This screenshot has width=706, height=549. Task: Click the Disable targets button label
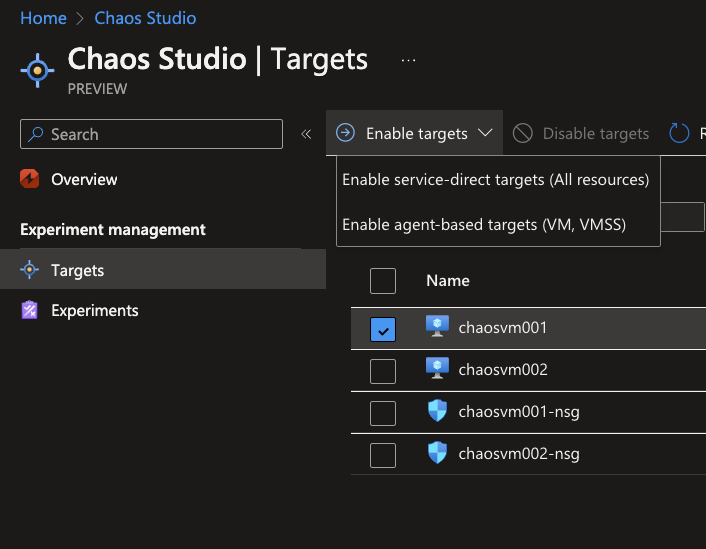(x=596, y=133)
